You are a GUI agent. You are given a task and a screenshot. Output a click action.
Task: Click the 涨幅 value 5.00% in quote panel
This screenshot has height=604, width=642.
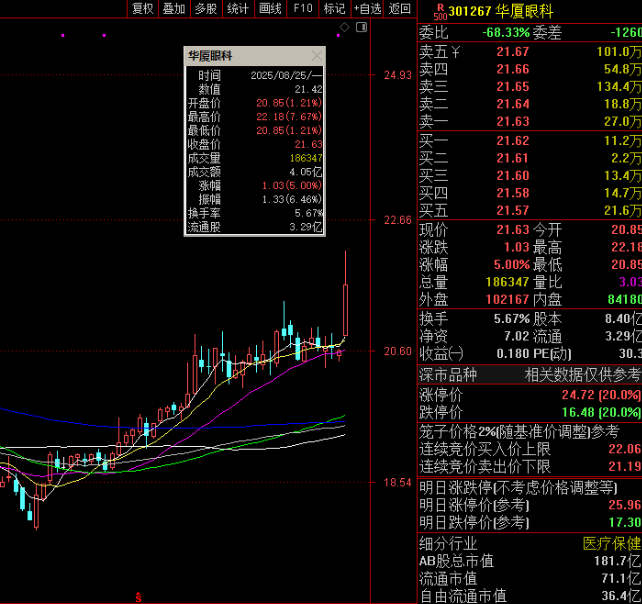tap(512, 265)
